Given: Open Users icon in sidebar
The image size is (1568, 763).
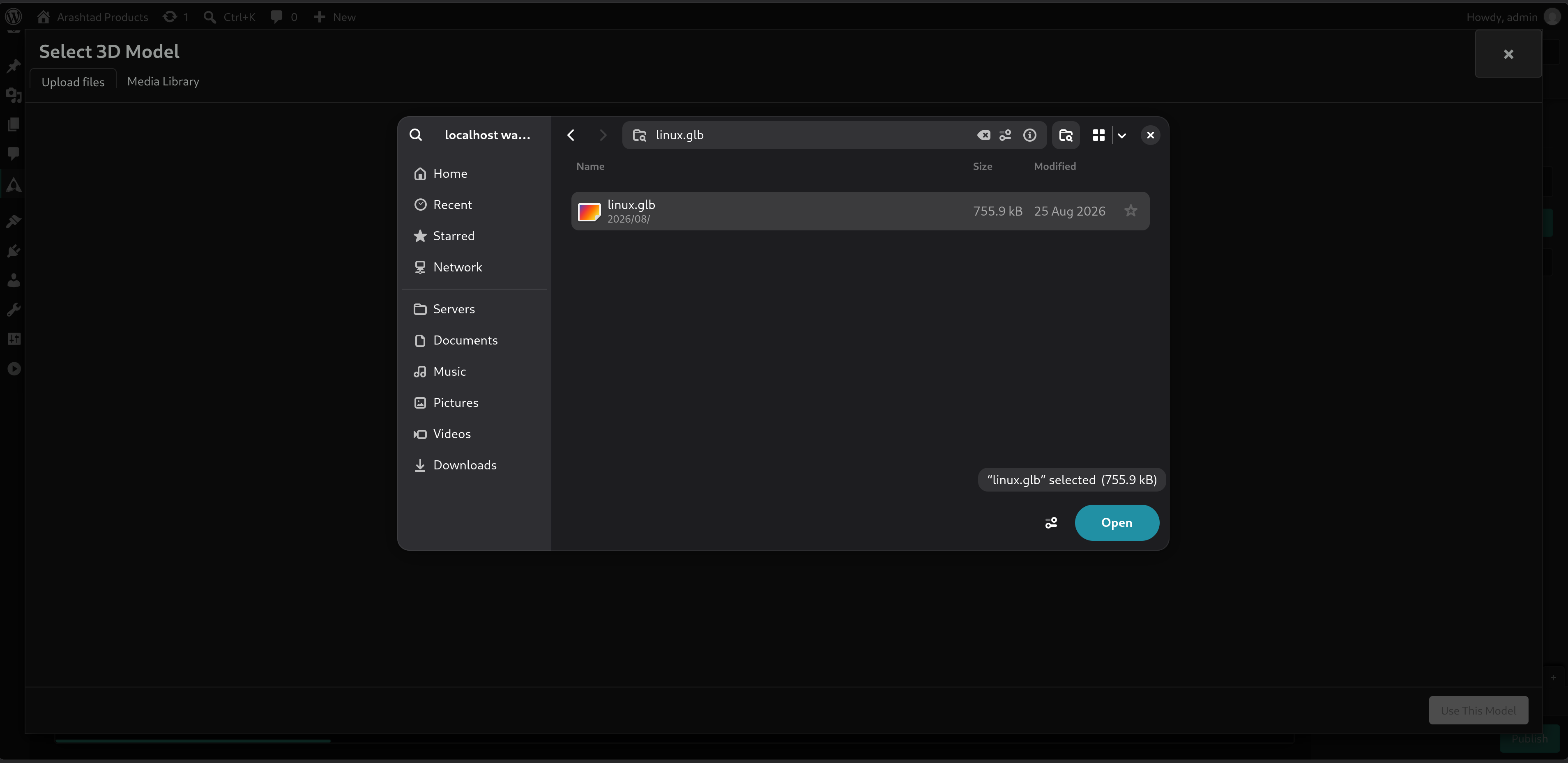Looking at the screenshot, I should 14,280.
